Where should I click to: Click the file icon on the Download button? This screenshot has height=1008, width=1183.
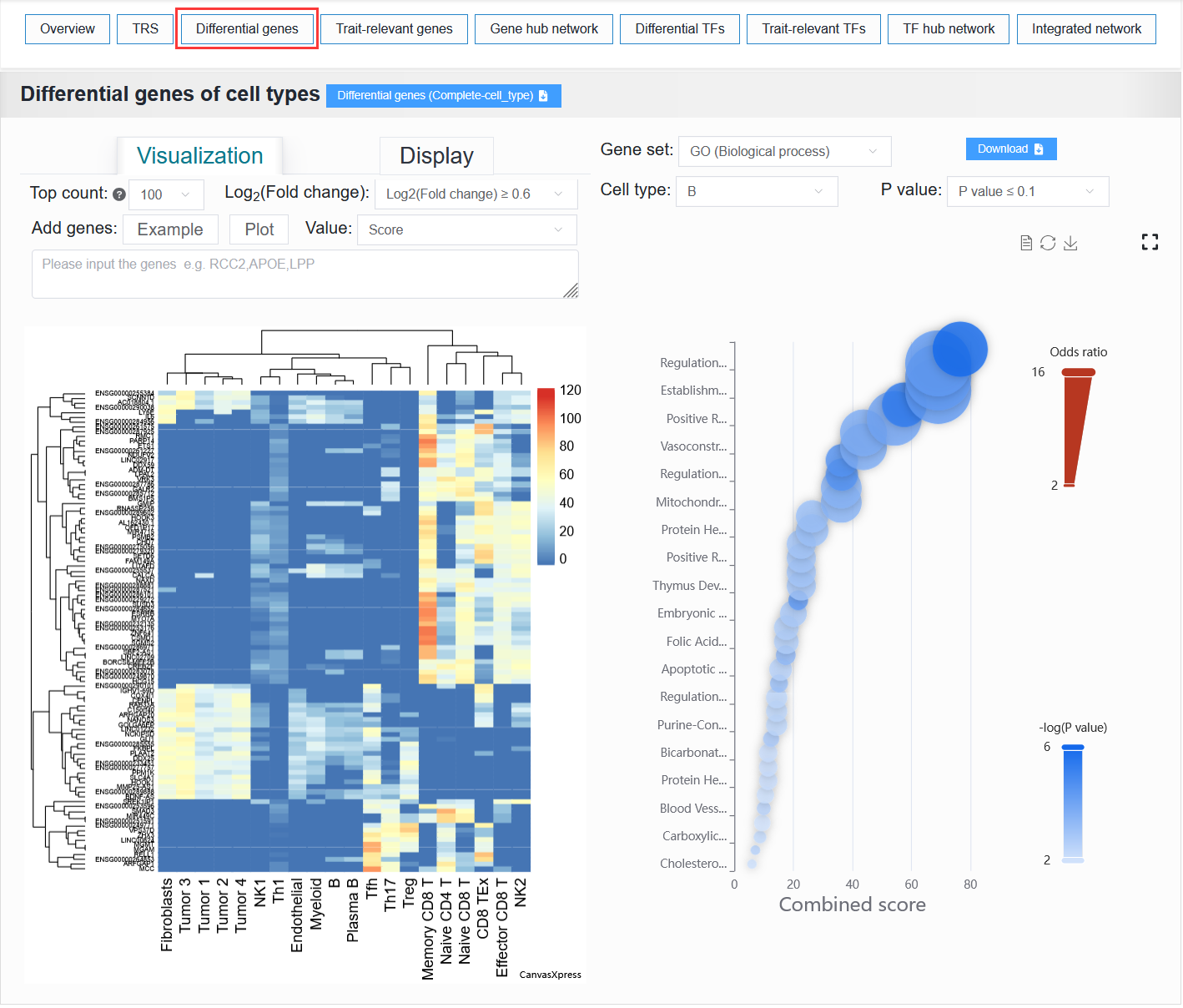click(x=1039, y=149)
